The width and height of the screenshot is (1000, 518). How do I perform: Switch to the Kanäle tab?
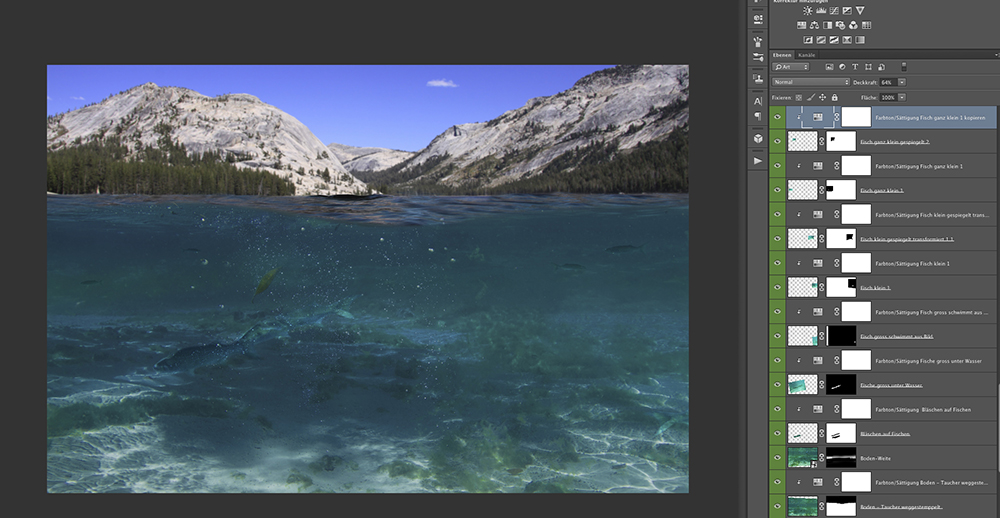806,54
